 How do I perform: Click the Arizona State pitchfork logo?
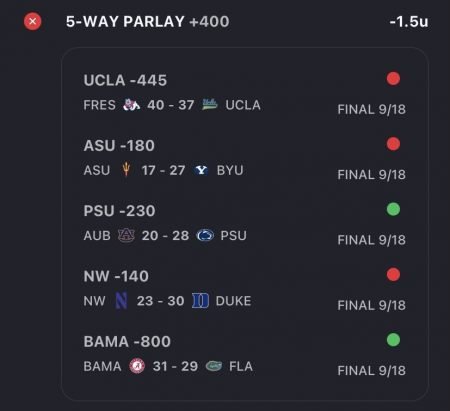(x=126, y=170)
